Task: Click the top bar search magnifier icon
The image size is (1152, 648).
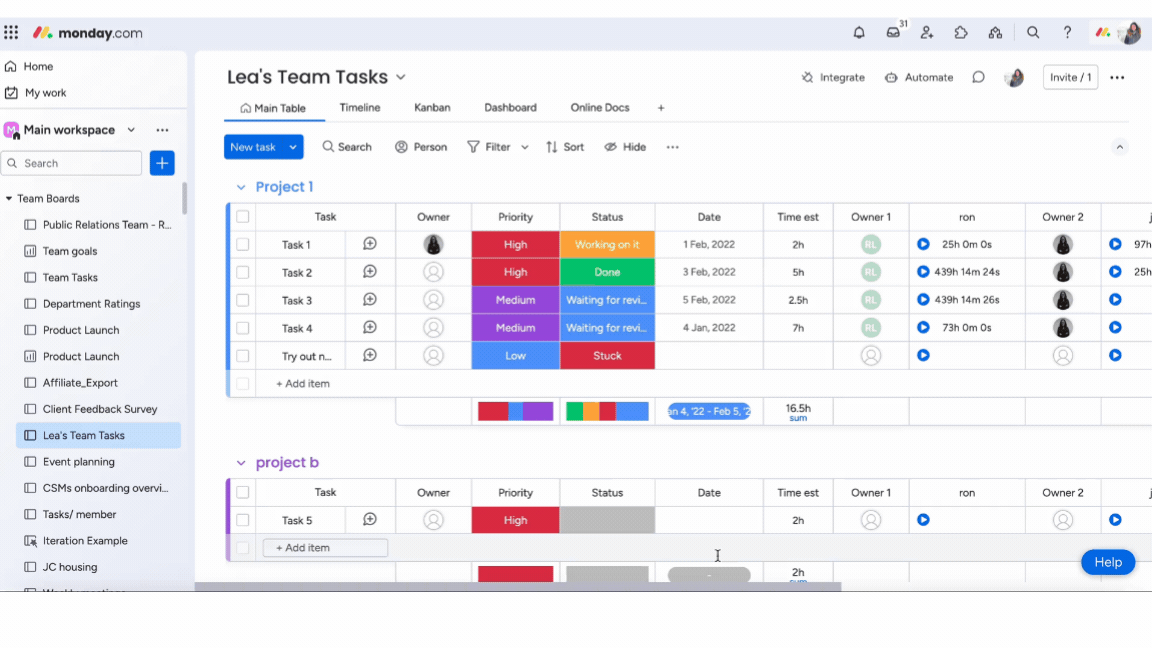Action: click(x=1033, y=32)
